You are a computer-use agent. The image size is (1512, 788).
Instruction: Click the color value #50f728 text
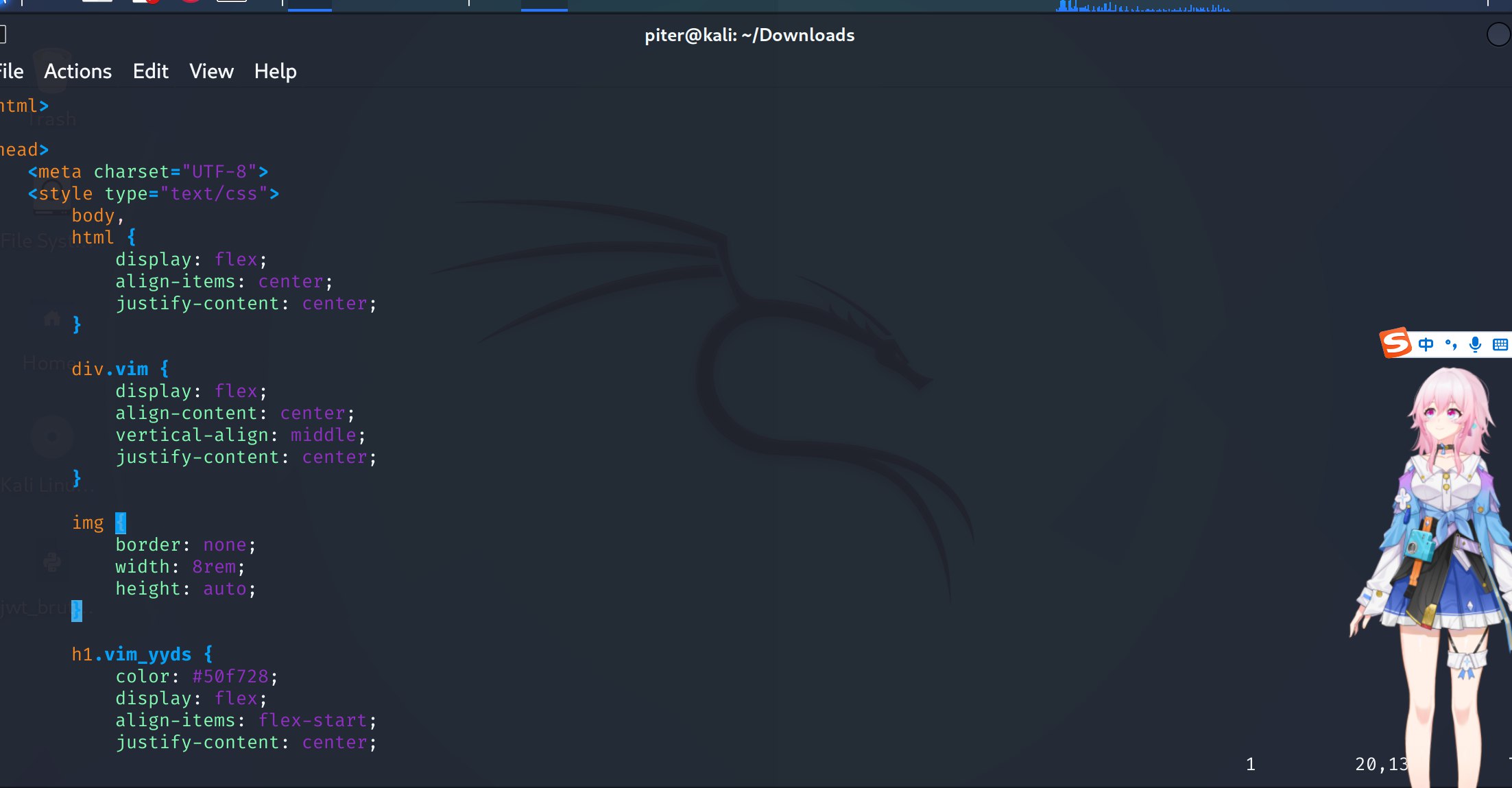230,676
